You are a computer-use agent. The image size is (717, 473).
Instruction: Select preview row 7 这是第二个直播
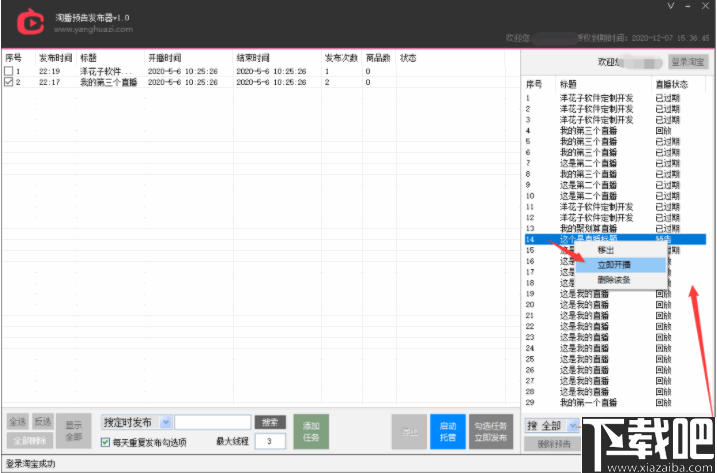point(615,163)
